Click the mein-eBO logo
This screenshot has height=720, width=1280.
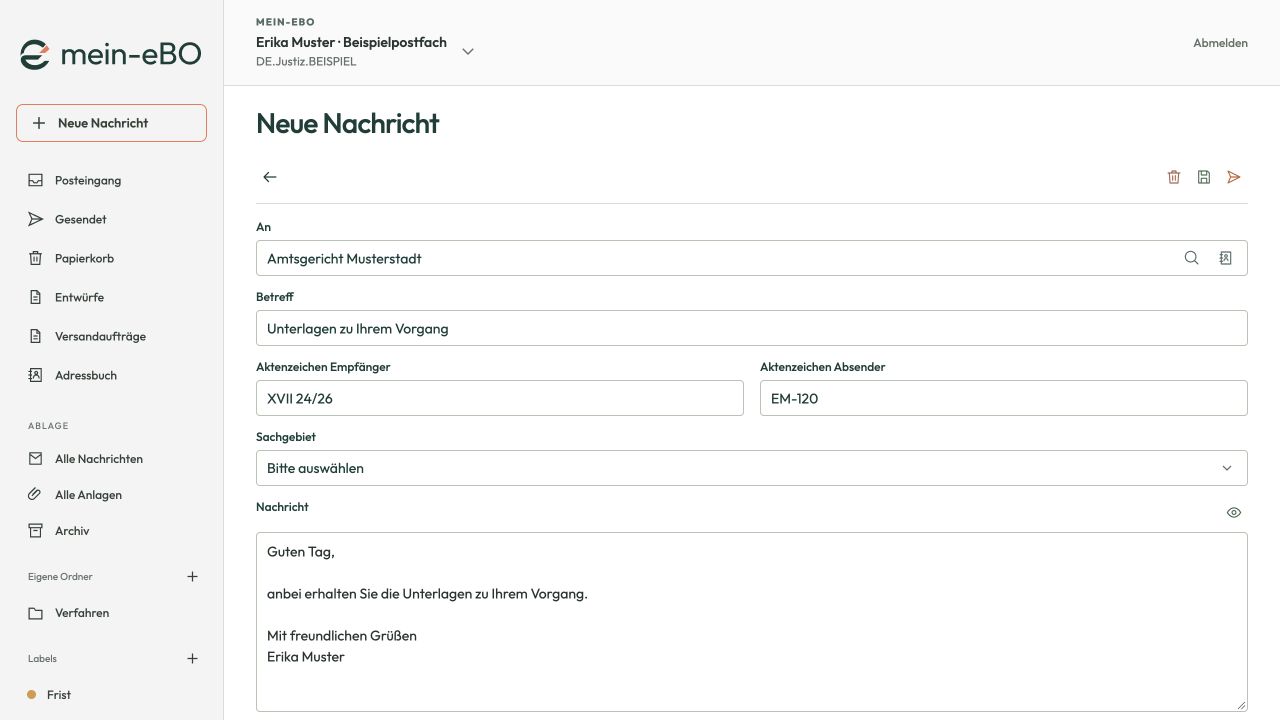111,55
